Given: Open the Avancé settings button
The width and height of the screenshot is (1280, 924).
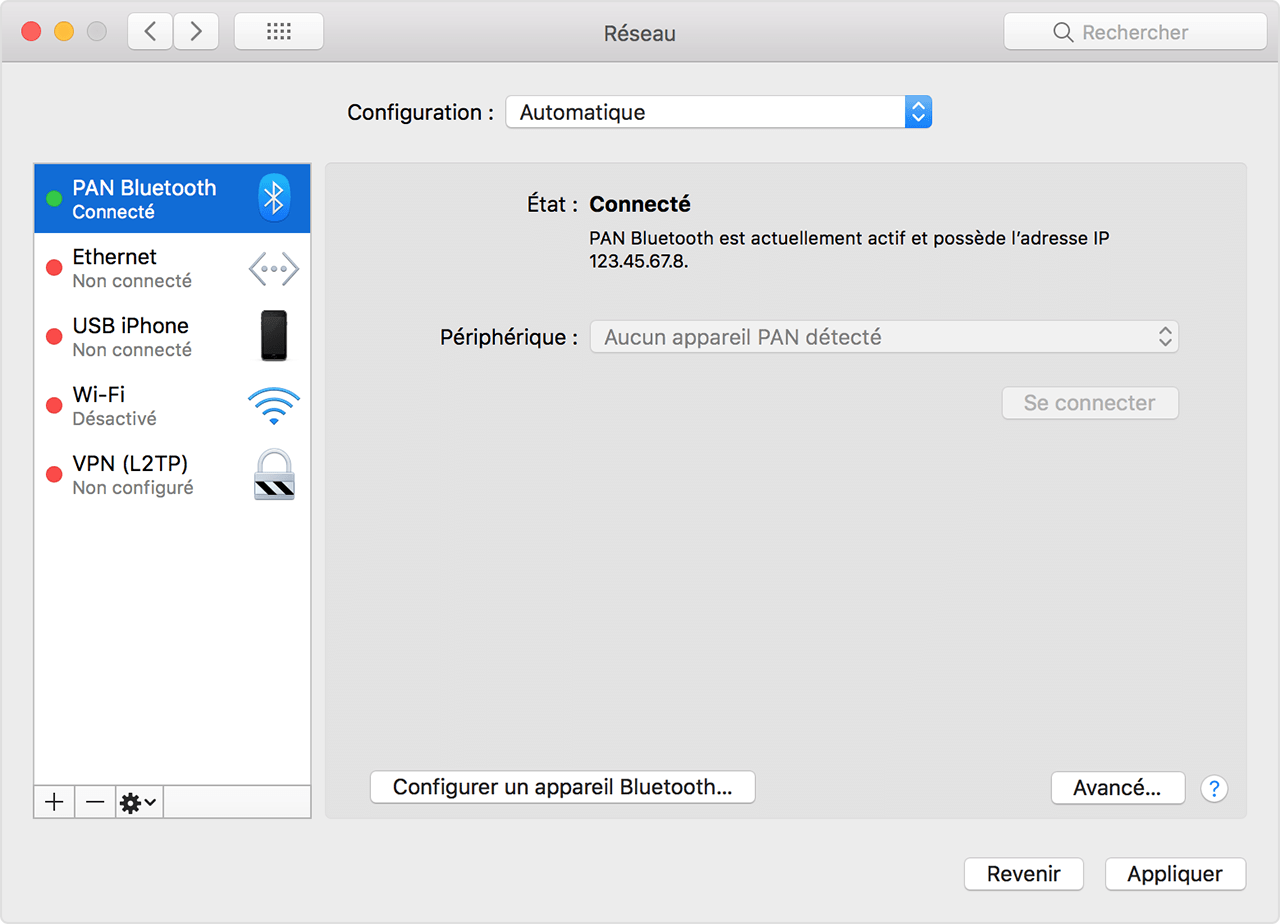Looking at the screenshot, I should tap(1118, 788).
